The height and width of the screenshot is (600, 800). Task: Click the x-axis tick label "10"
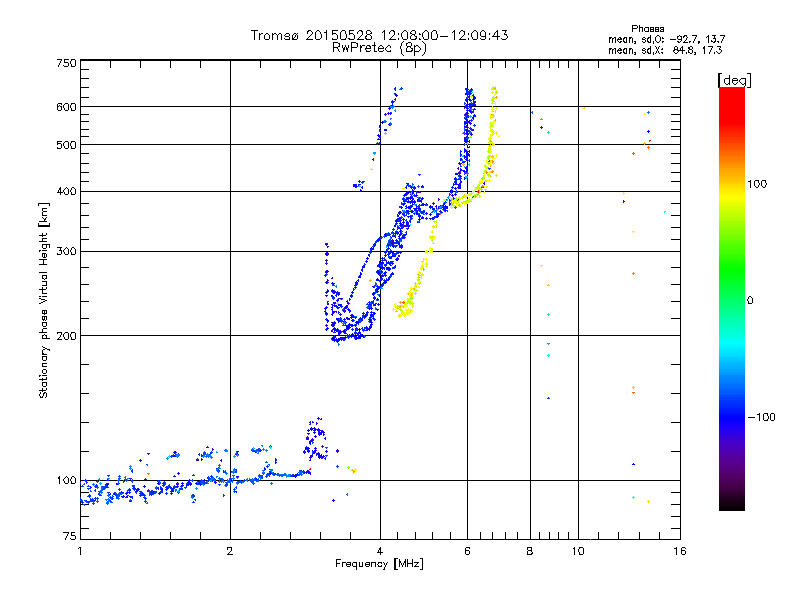pyautogui.click(x=578, y=551)
